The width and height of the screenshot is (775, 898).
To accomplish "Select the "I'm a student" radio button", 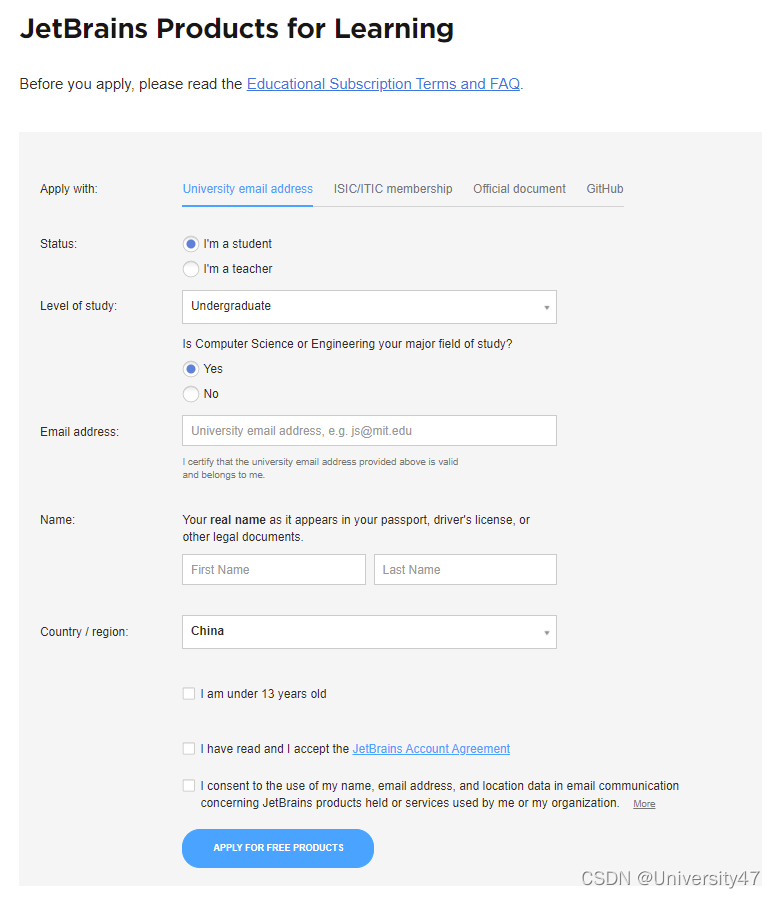I will 191,244.
